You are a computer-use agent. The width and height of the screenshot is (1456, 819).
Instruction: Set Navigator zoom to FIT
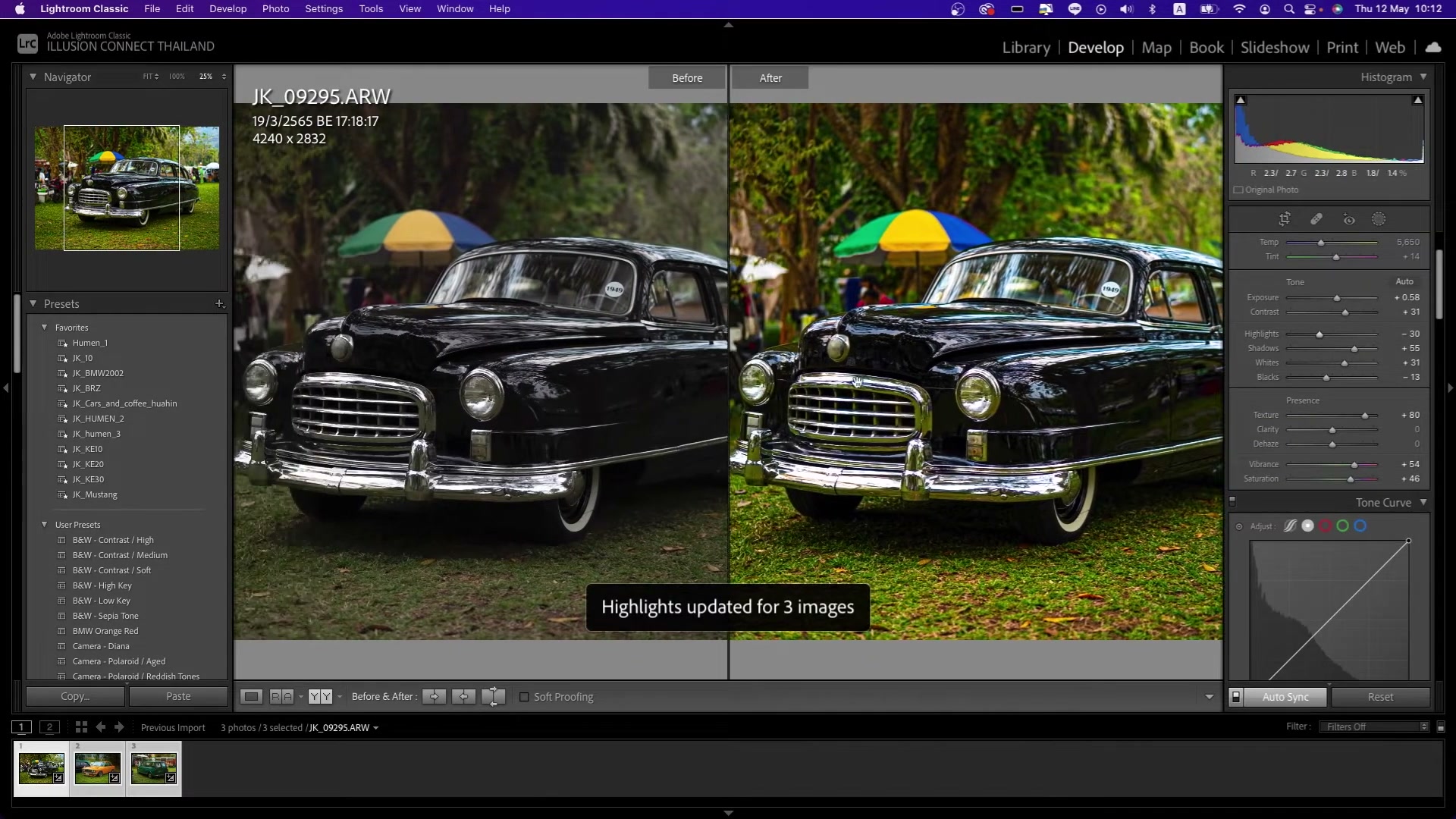(148, 77)
